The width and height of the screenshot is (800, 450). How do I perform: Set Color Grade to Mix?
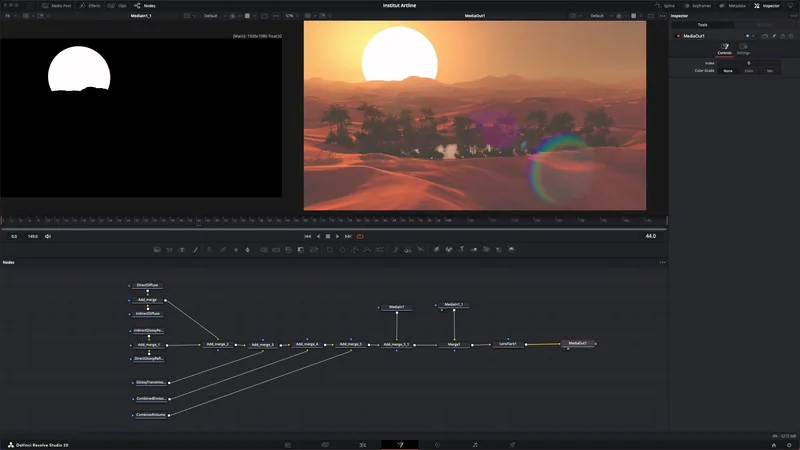coord(770,71)
